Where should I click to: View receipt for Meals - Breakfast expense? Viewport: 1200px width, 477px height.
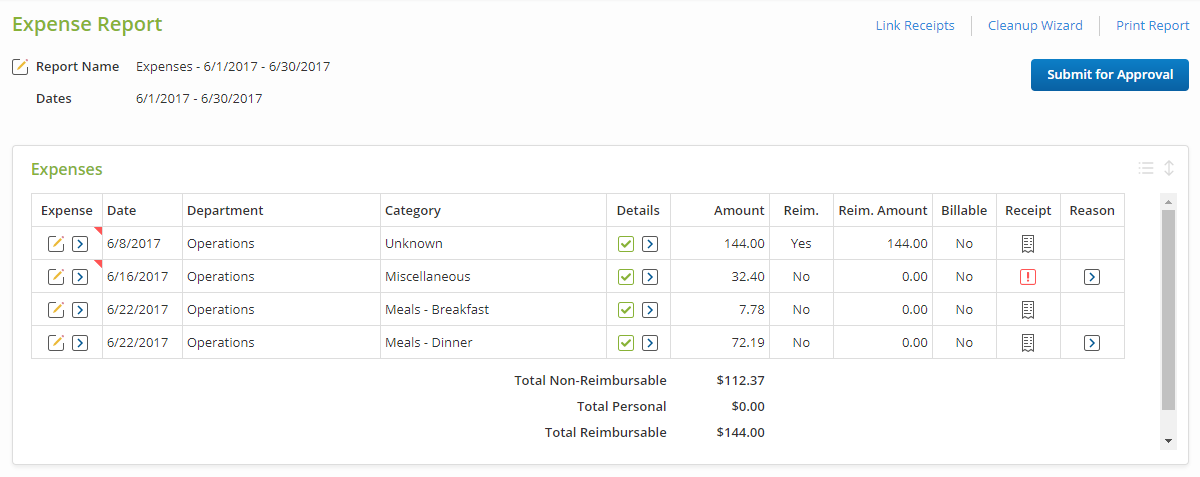click(1028, 310)
